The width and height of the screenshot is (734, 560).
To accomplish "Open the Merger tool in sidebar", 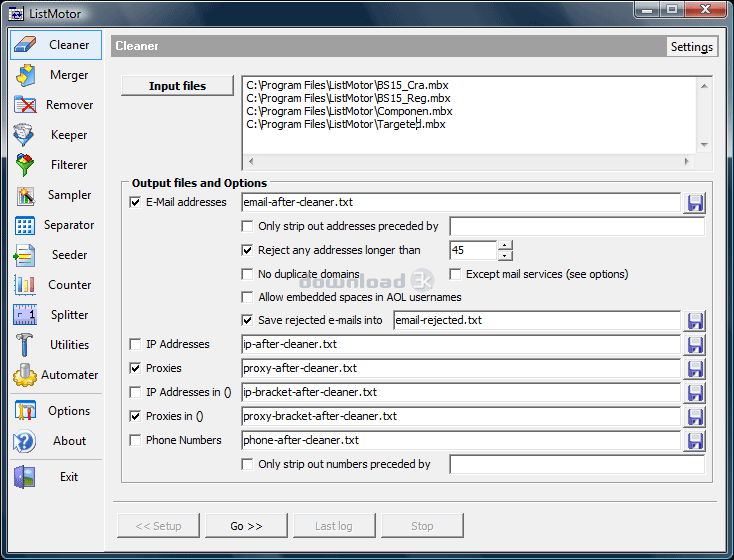I will click(x=55, y=75).
